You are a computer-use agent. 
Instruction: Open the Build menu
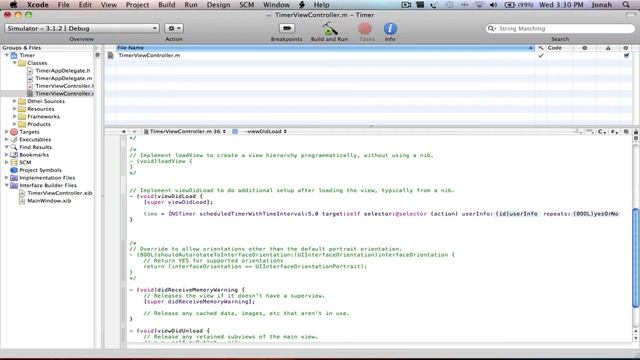coord(167,5)
